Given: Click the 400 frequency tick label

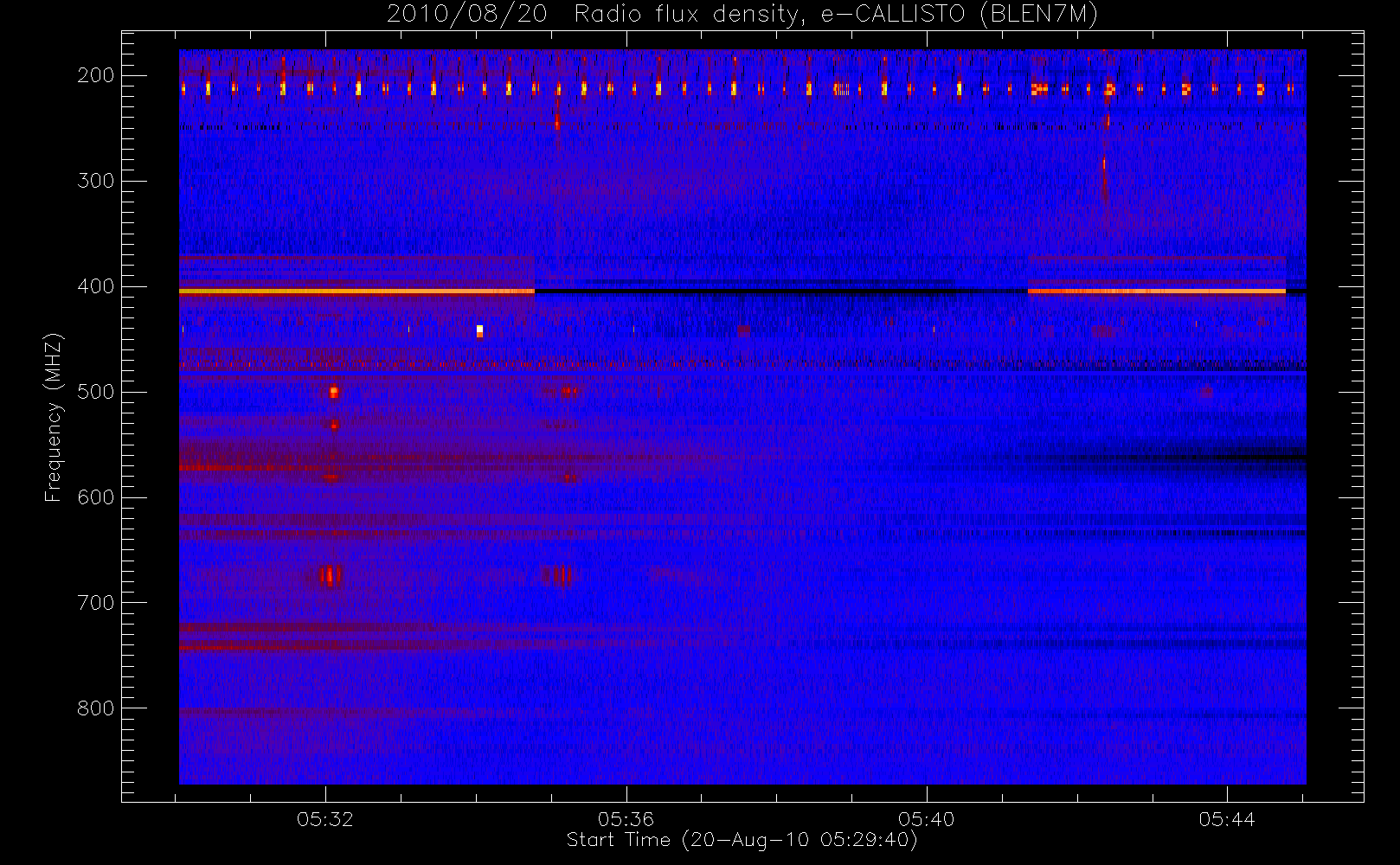Looking at the screenshot, I should point(95,286).
